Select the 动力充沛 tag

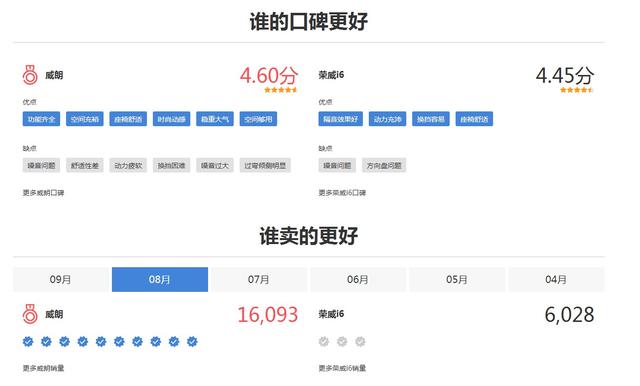click(x=387, y=119)
